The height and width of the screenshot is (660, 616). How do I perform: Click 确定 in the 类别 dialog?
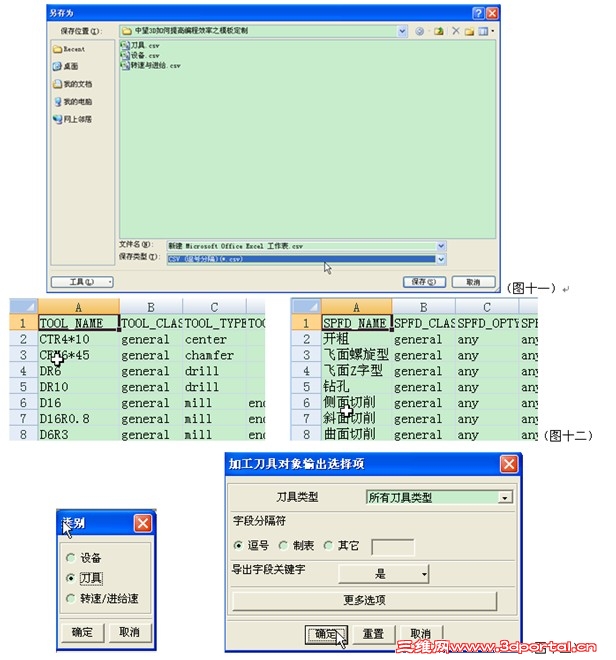(82, 632)
